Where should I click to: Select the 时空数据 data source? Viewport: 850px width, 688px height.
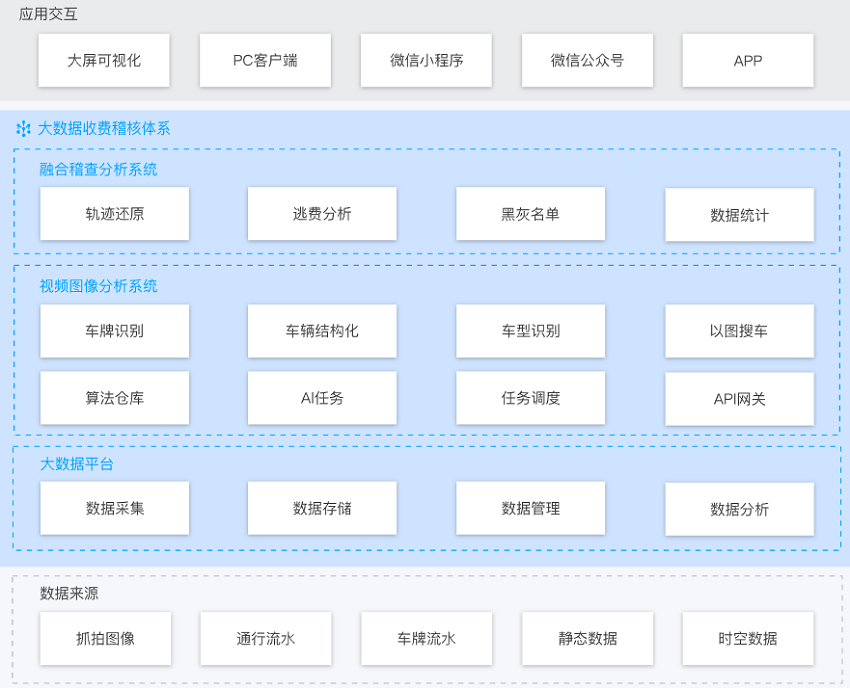click(x=748, y=639)
